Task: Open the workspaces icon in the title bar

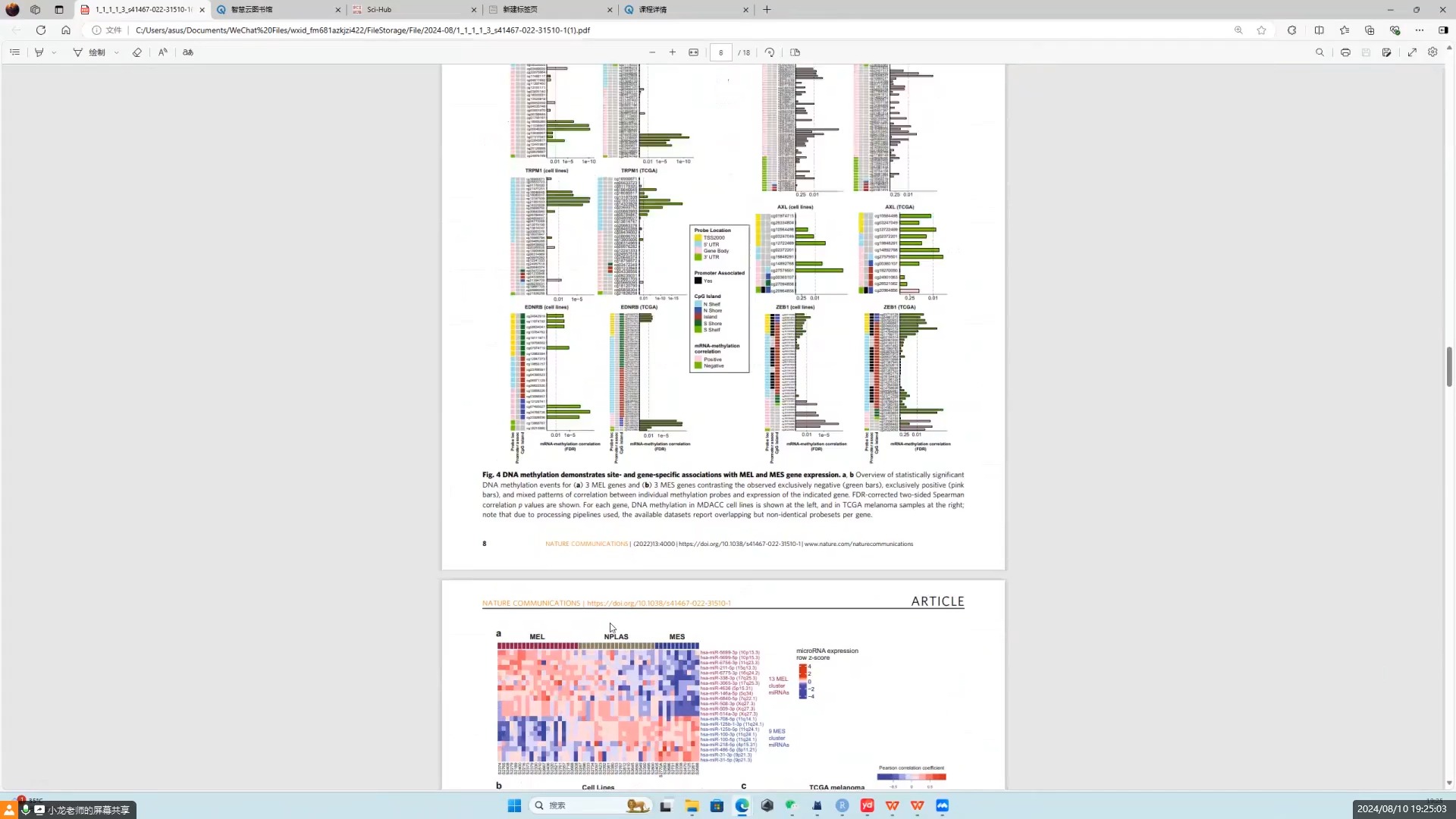Action: pyautogui.click(x=35, y=10)
